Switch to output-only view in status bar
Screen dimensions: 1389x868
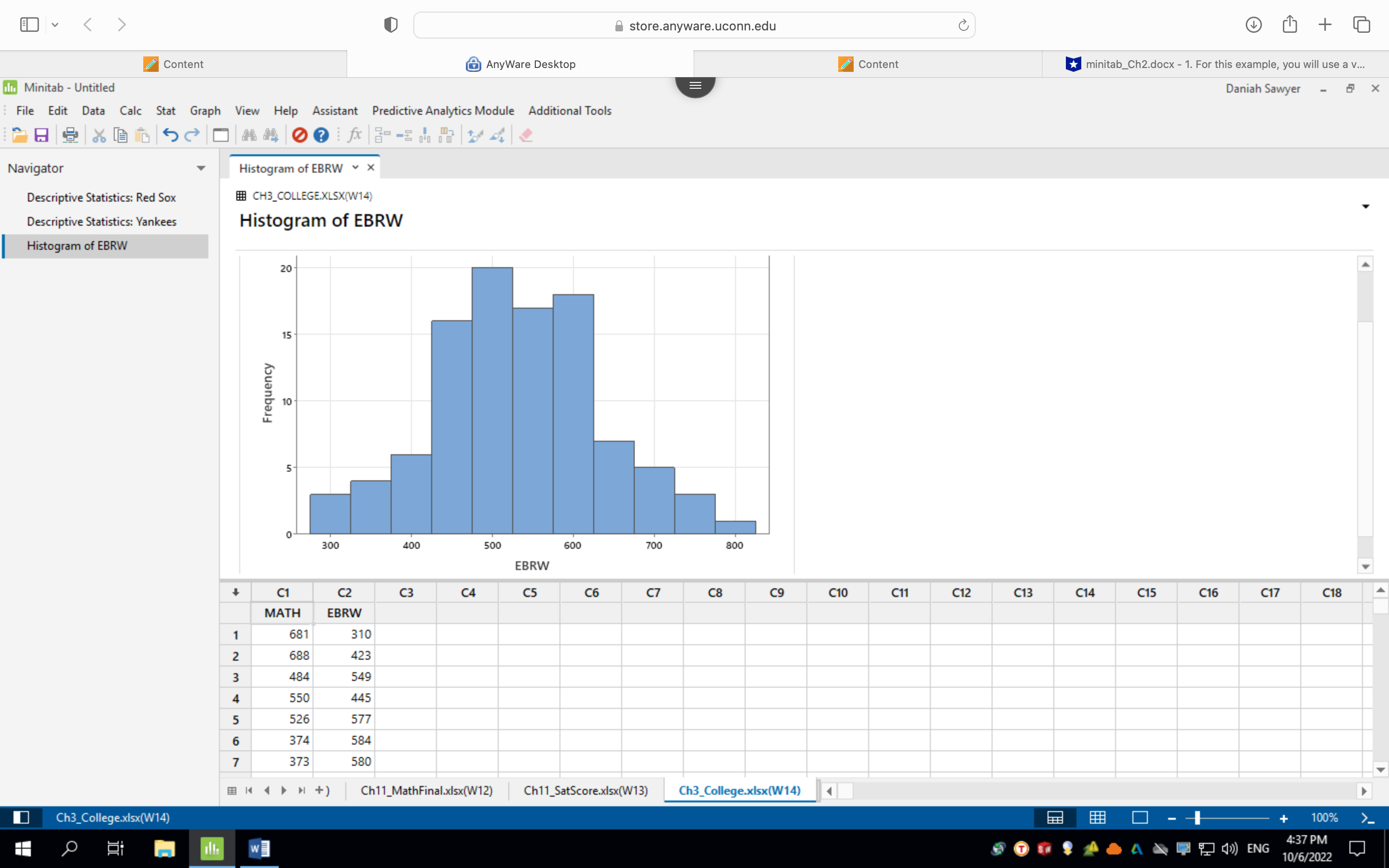(x=1139, y=817)
